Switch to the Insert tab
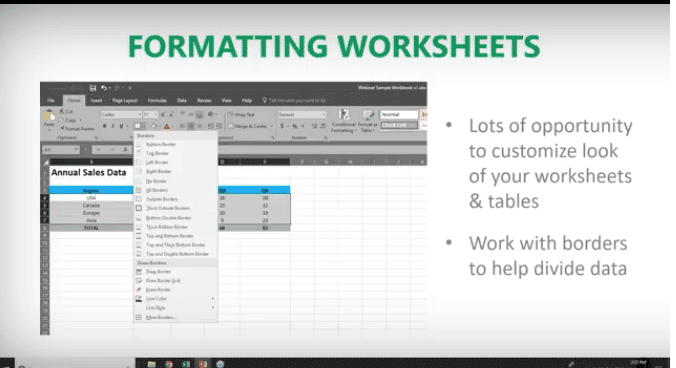Image resolution: width=676 pixels, height=368 pixels. tap(97, 100)
